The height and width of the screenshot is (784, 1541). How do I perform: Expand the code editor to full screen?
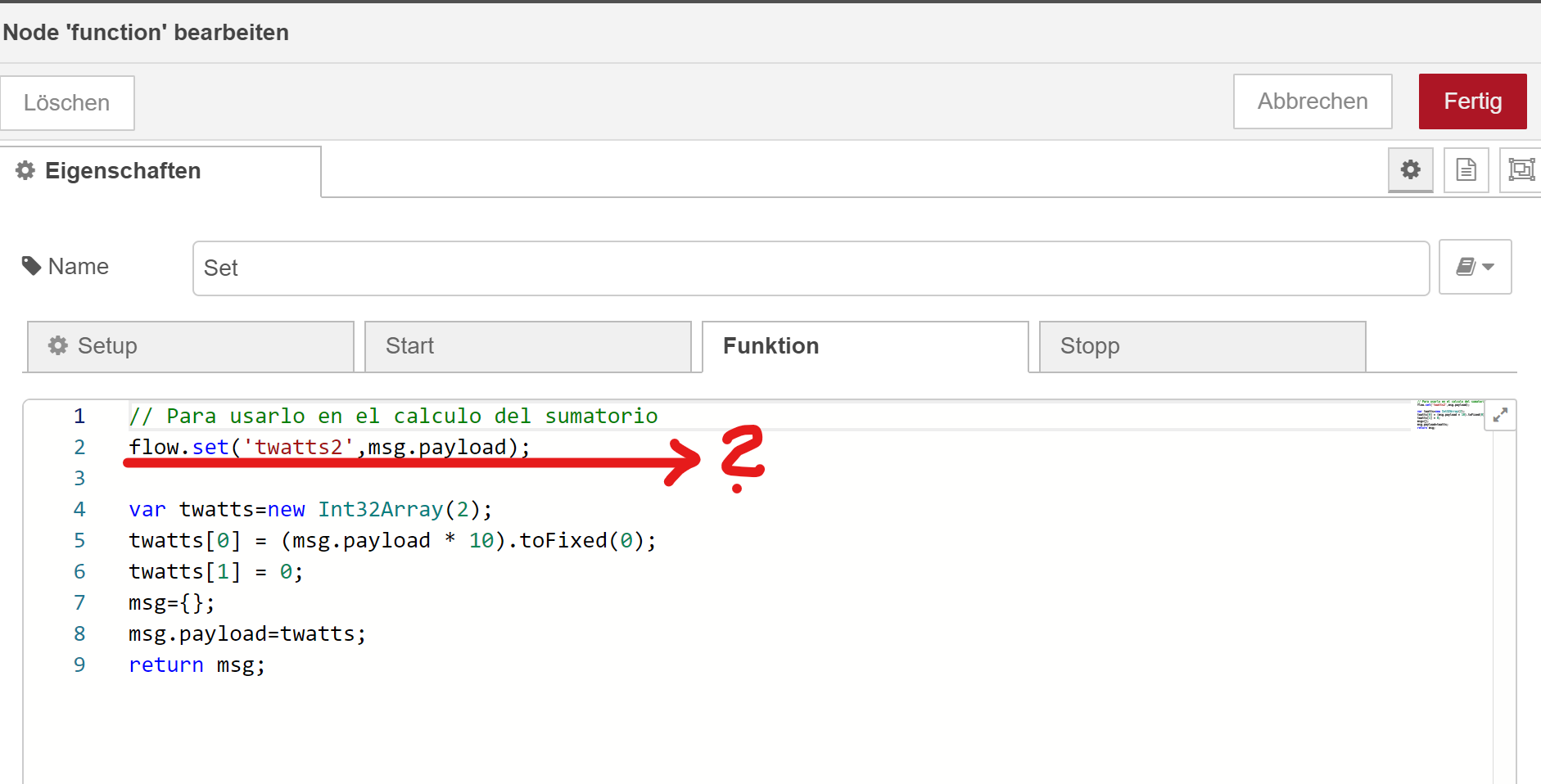[1500, 415]
